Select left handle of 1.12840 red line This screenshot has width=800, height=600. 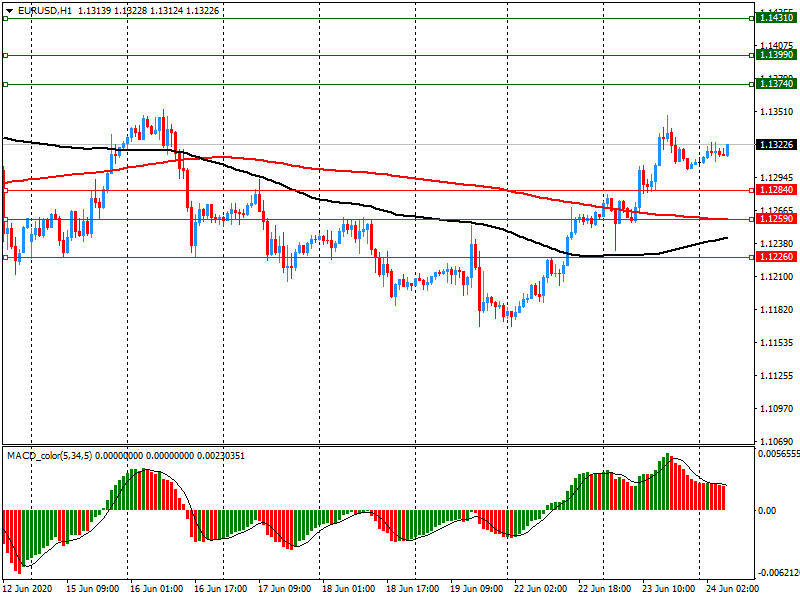click(x=6, y=190)
